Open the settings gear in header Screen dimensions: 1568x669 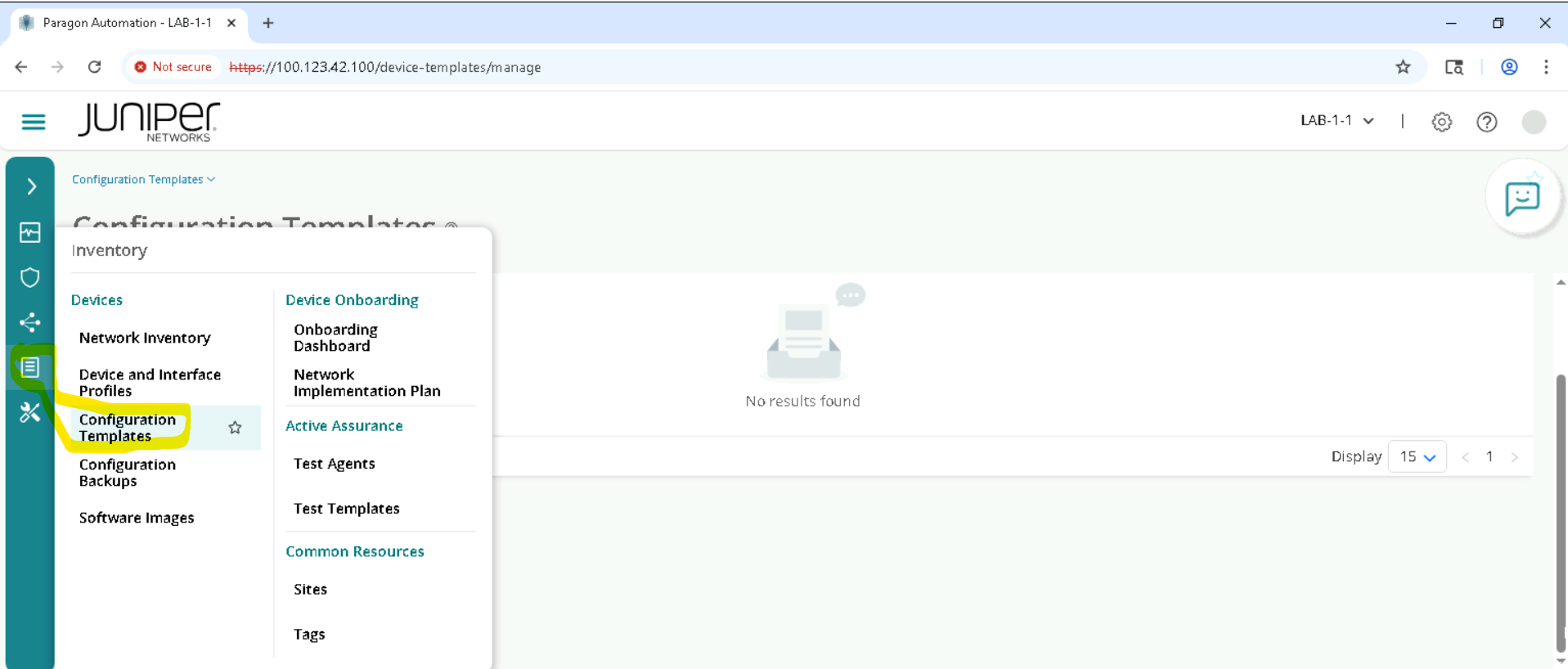1441,122
